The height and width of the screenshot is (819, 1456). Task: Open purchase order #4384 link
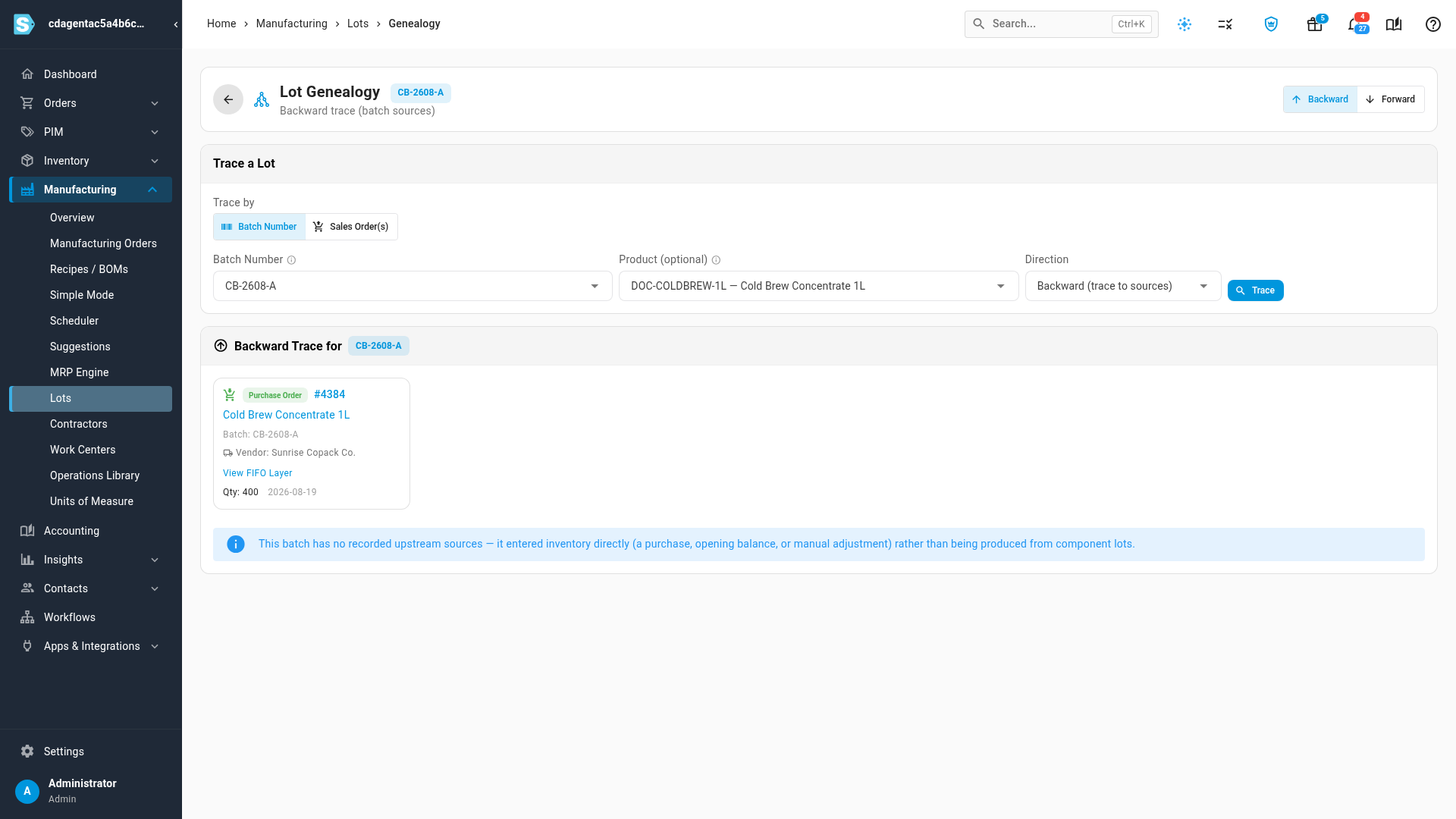coord(329,394)
